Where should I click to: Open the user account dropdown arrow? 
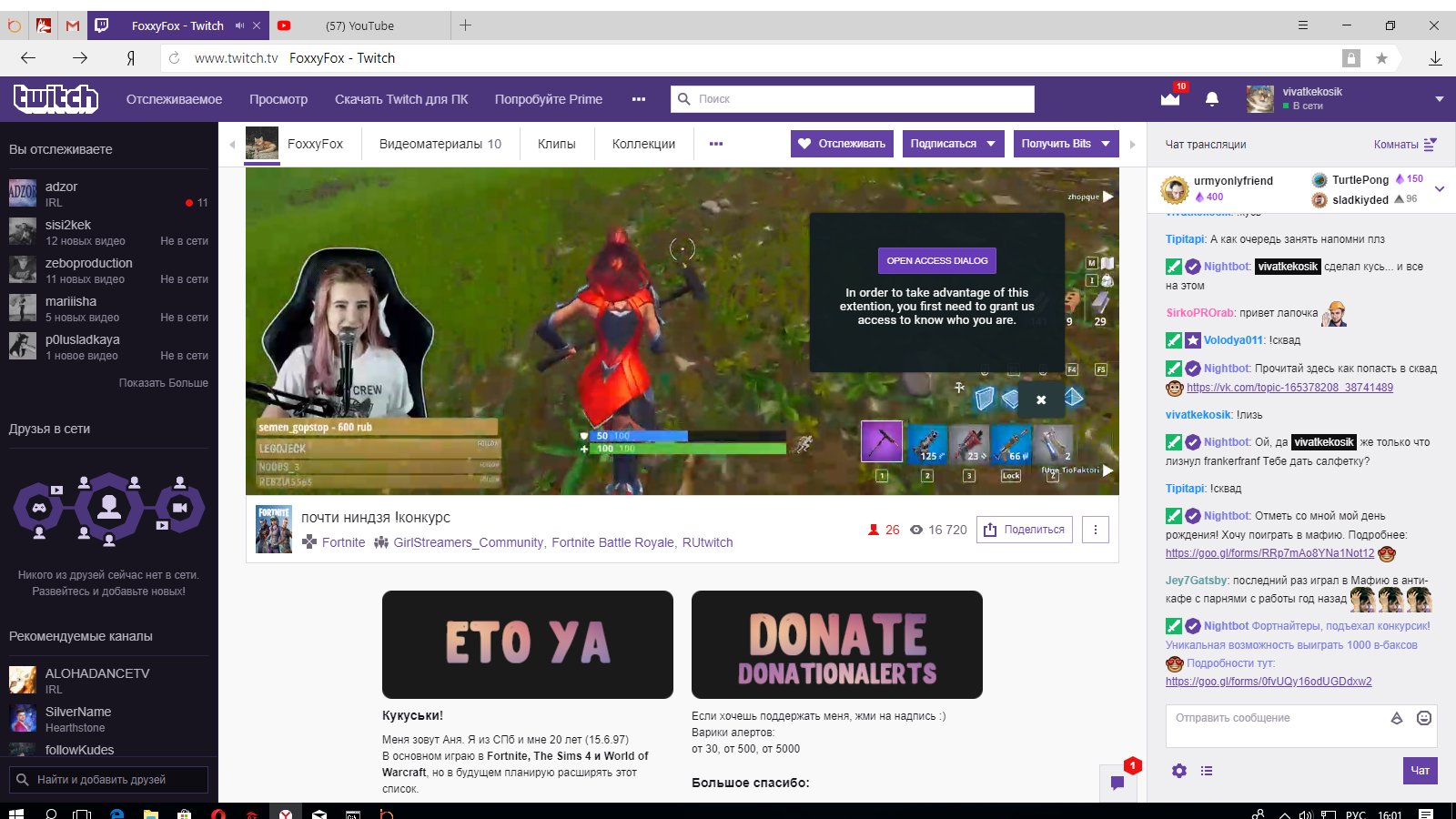1440,98
